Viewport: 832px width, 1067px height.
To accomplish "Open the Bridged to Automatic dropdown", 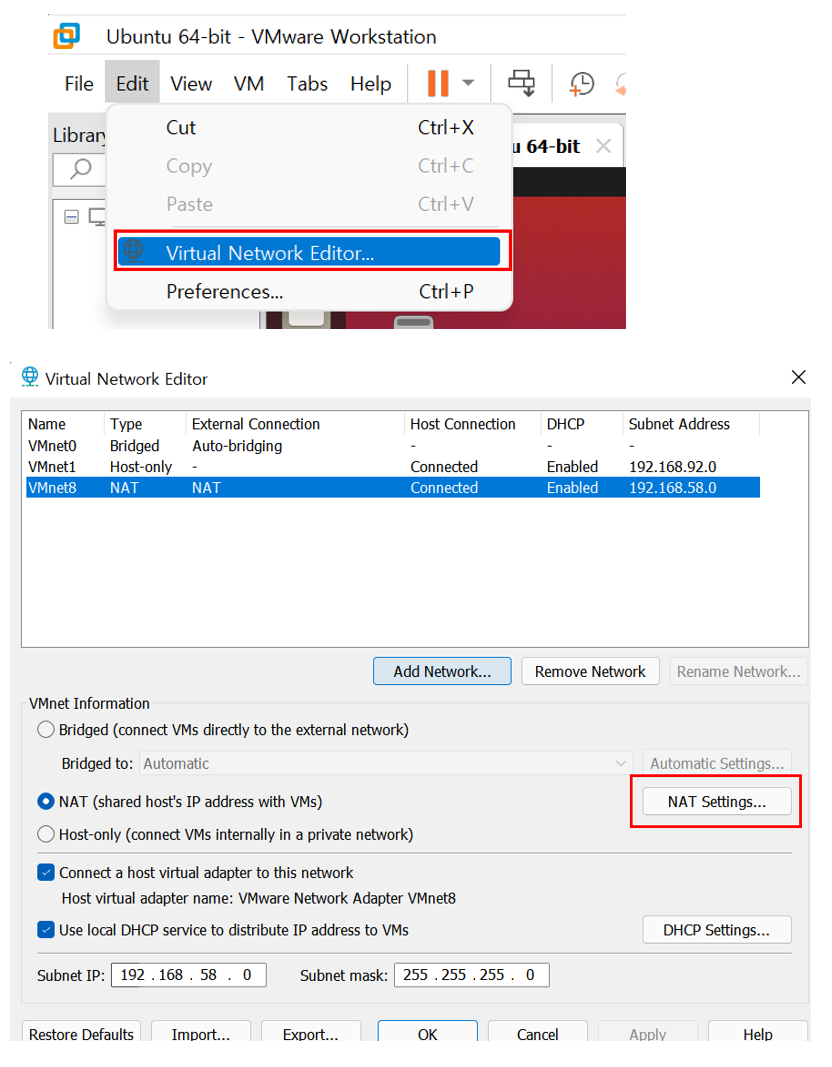I will [x=386, y=764].
